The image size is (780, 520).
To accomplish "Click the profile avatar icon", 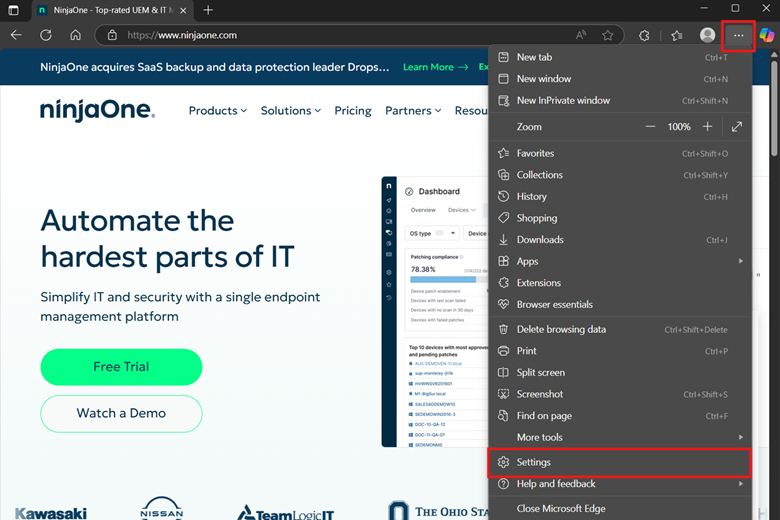I will (x=708, y=35).
